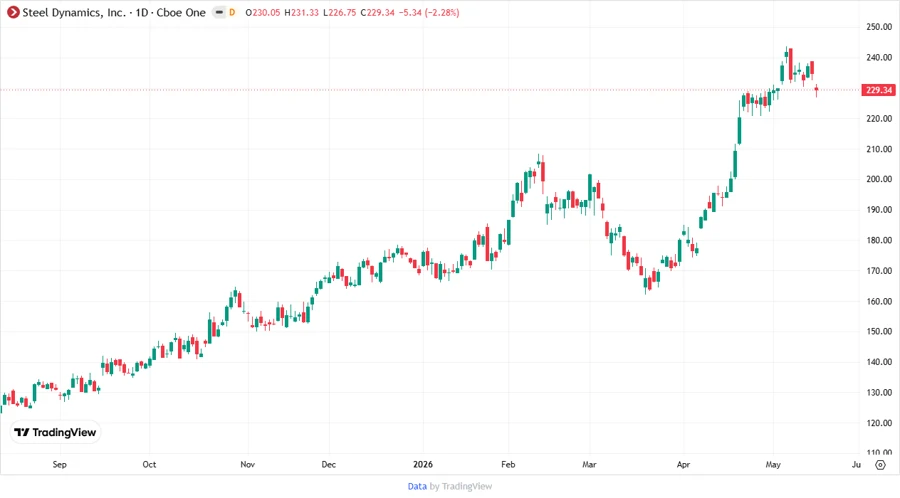Click the orange 'D' delayed data indicator
Viewport: 900px width, 498px height.
(x=232, y=12)
